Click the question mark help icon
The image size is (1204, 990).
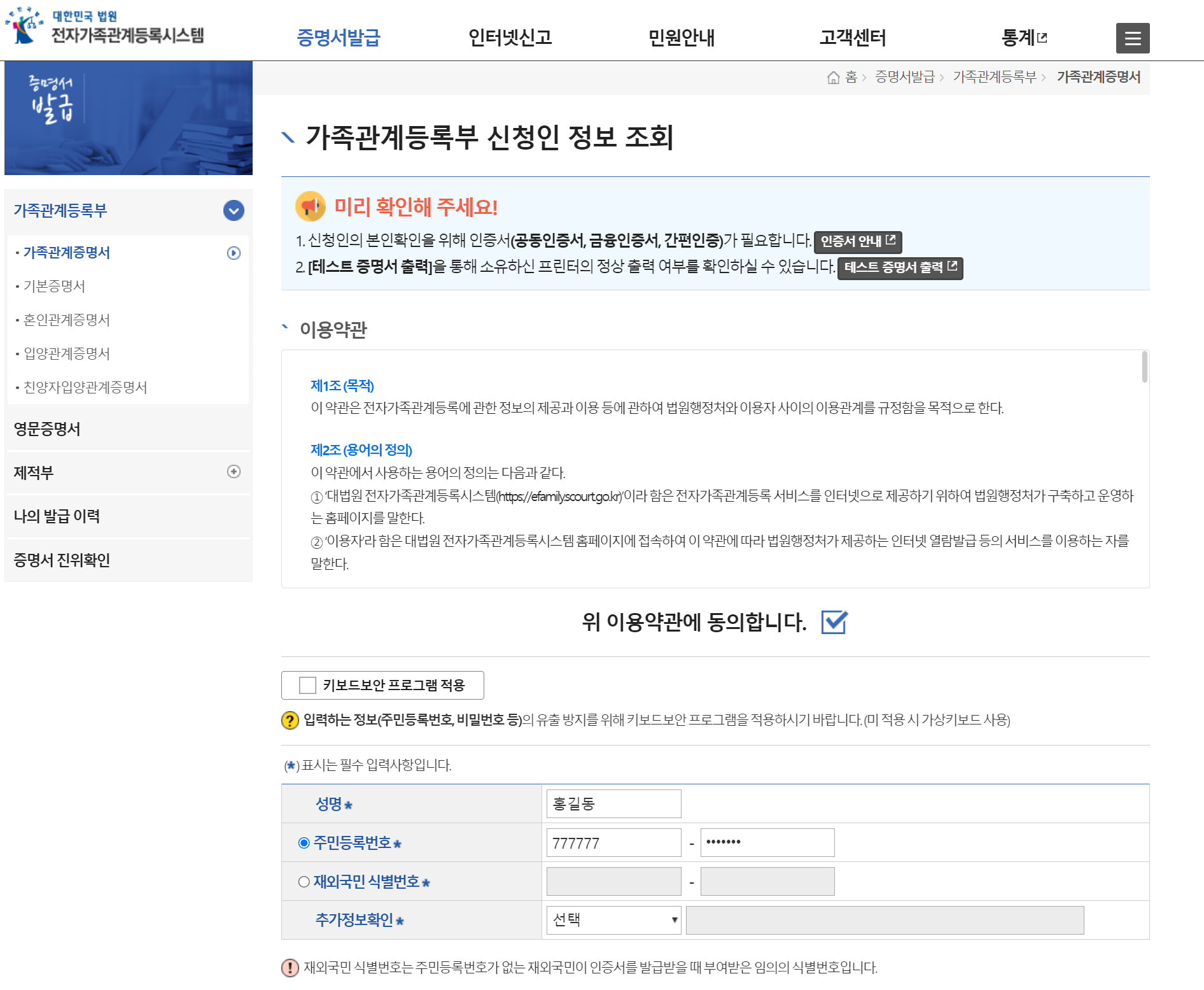click(290, 721)
